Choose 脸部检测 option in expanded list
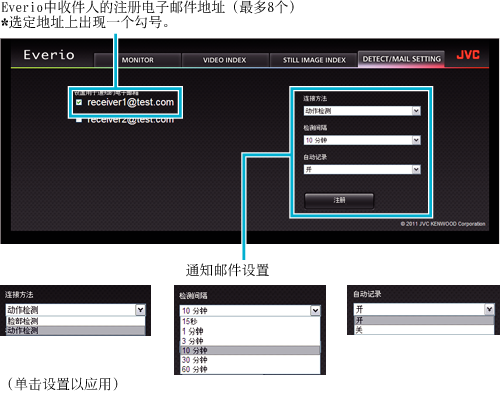Image resolution: width=500 pixels, height=394 pixels. pos(76,321)
